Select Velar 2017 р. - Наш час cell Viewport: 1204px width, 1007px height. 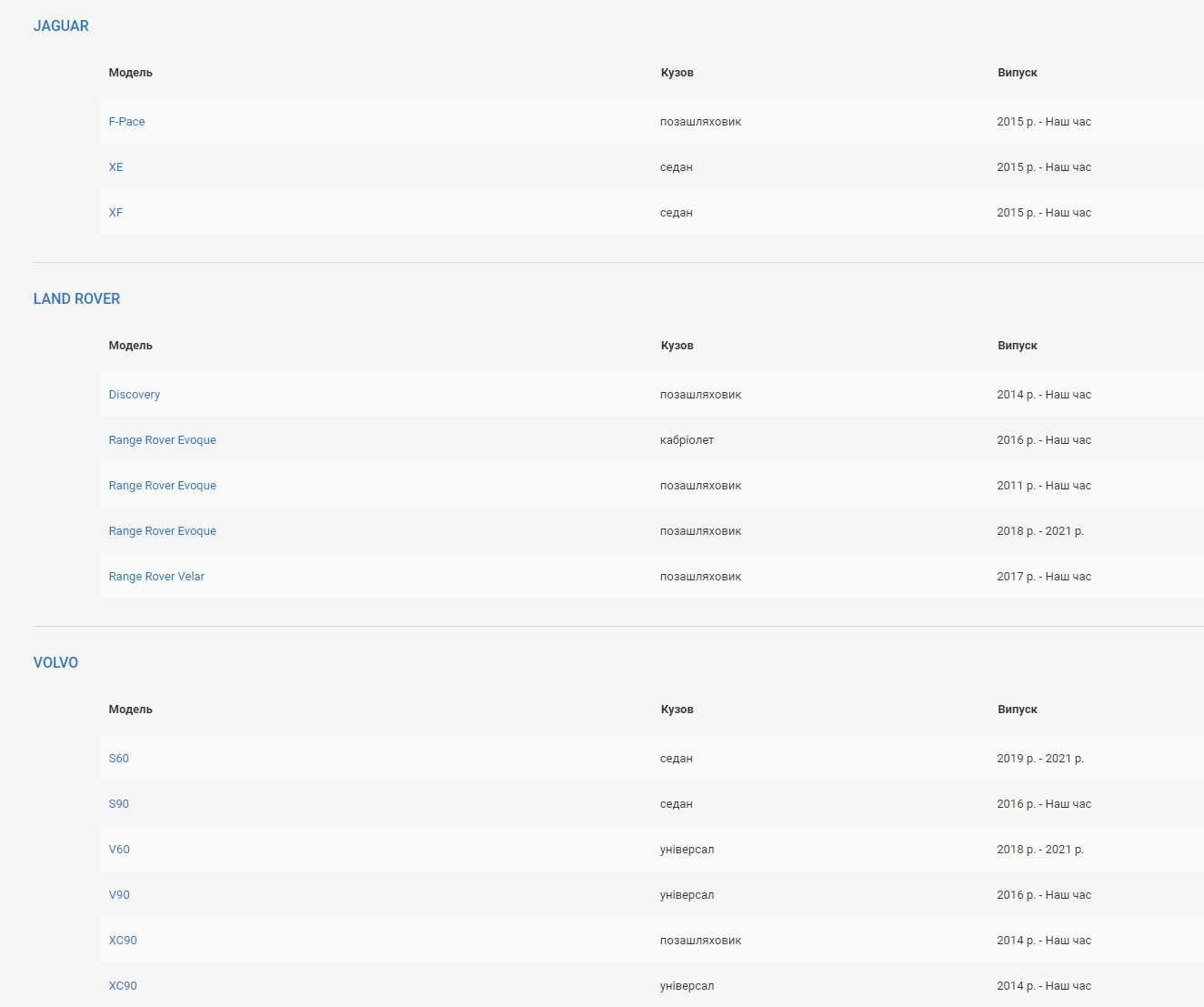click(x=1044, y=576)
